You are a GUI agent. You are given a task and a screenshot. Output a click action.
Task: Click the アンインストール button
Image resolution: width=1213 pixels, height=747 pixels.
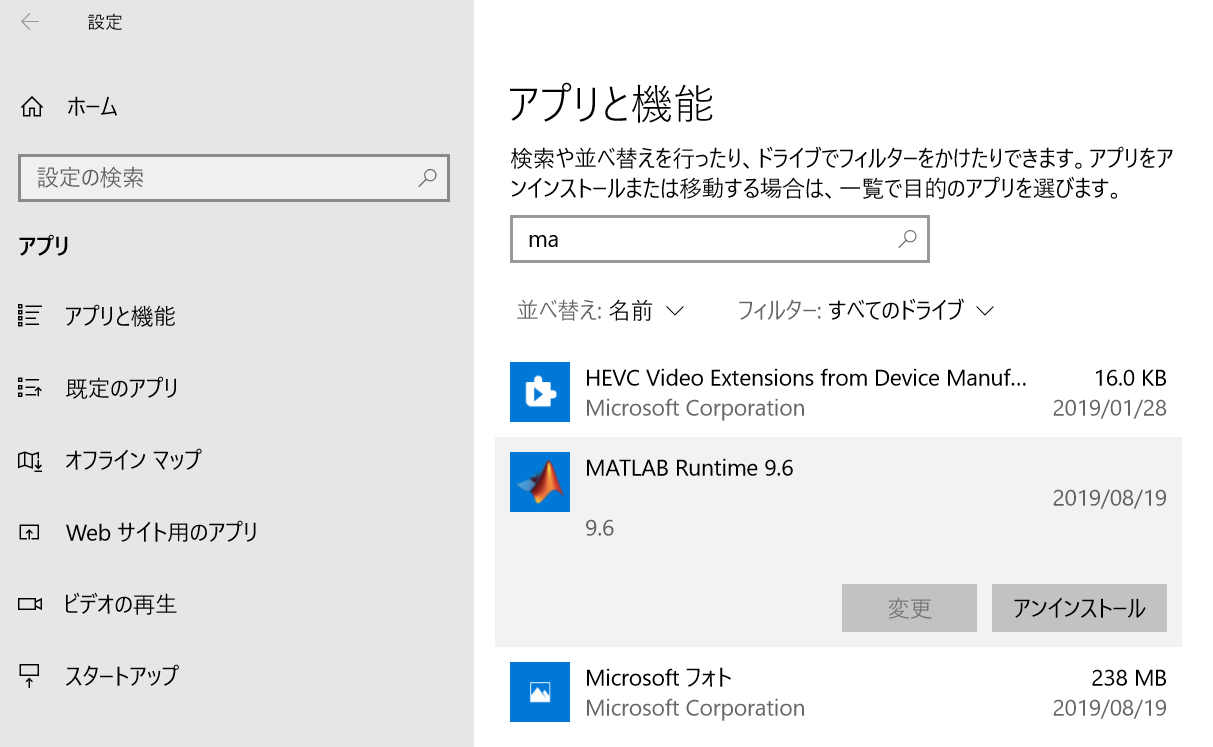click(1079, 608)
